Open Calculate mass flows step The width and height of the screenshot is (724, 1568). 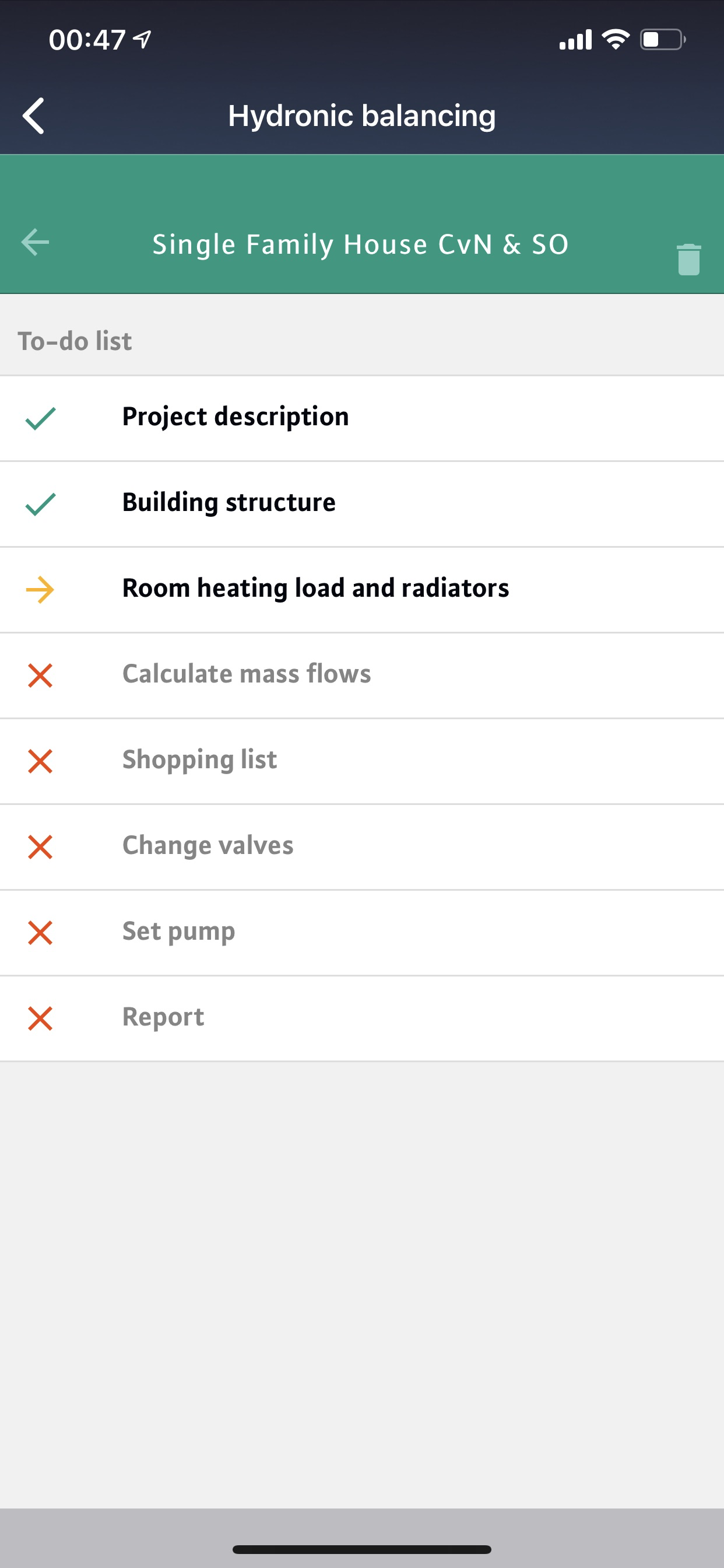247,674
